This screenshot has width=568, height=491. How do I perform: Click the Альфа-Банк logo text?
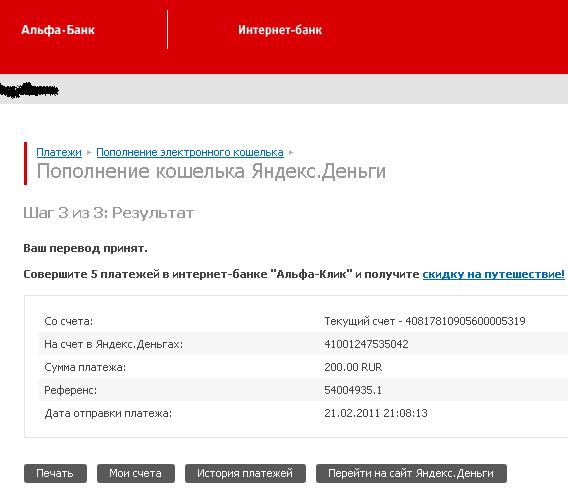click(x=58, y=30)
